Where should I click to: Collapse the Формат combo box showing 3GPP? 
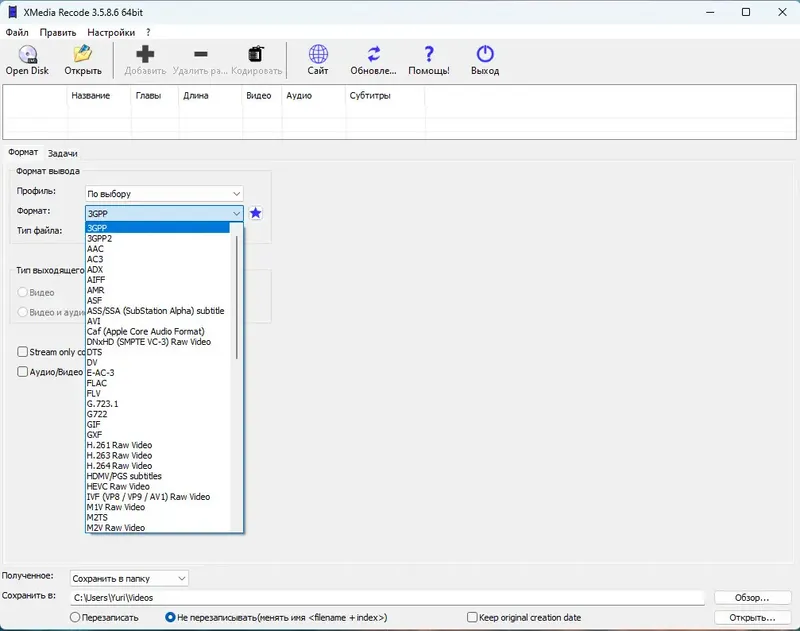click(x=164, y=213)
